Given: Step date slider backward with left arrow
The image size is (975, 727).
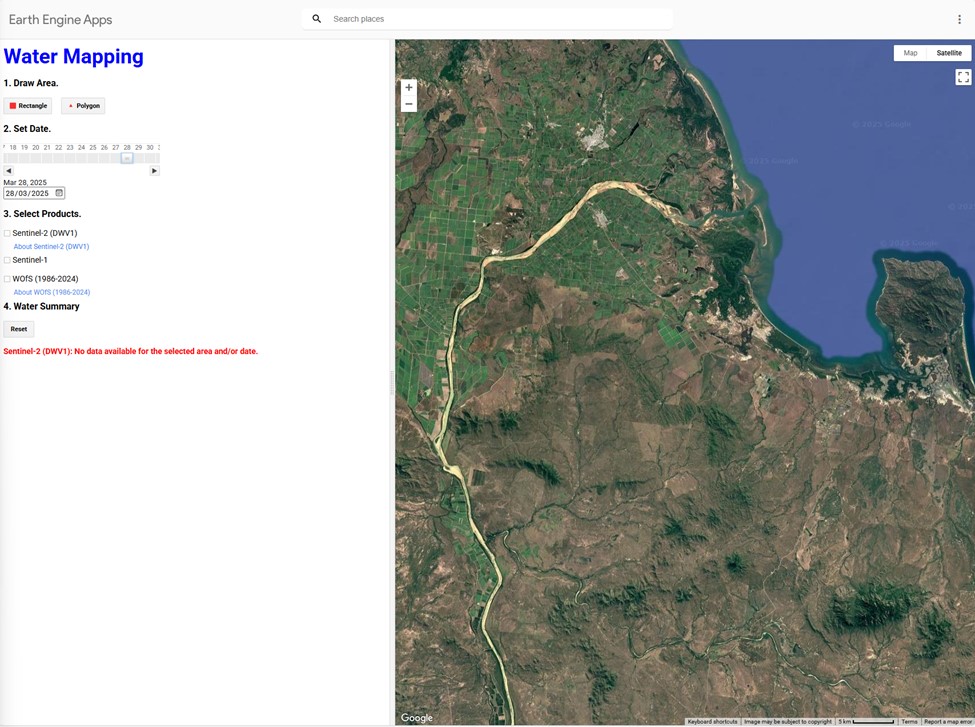Looking at the screenshot, I should click(9, 170).
